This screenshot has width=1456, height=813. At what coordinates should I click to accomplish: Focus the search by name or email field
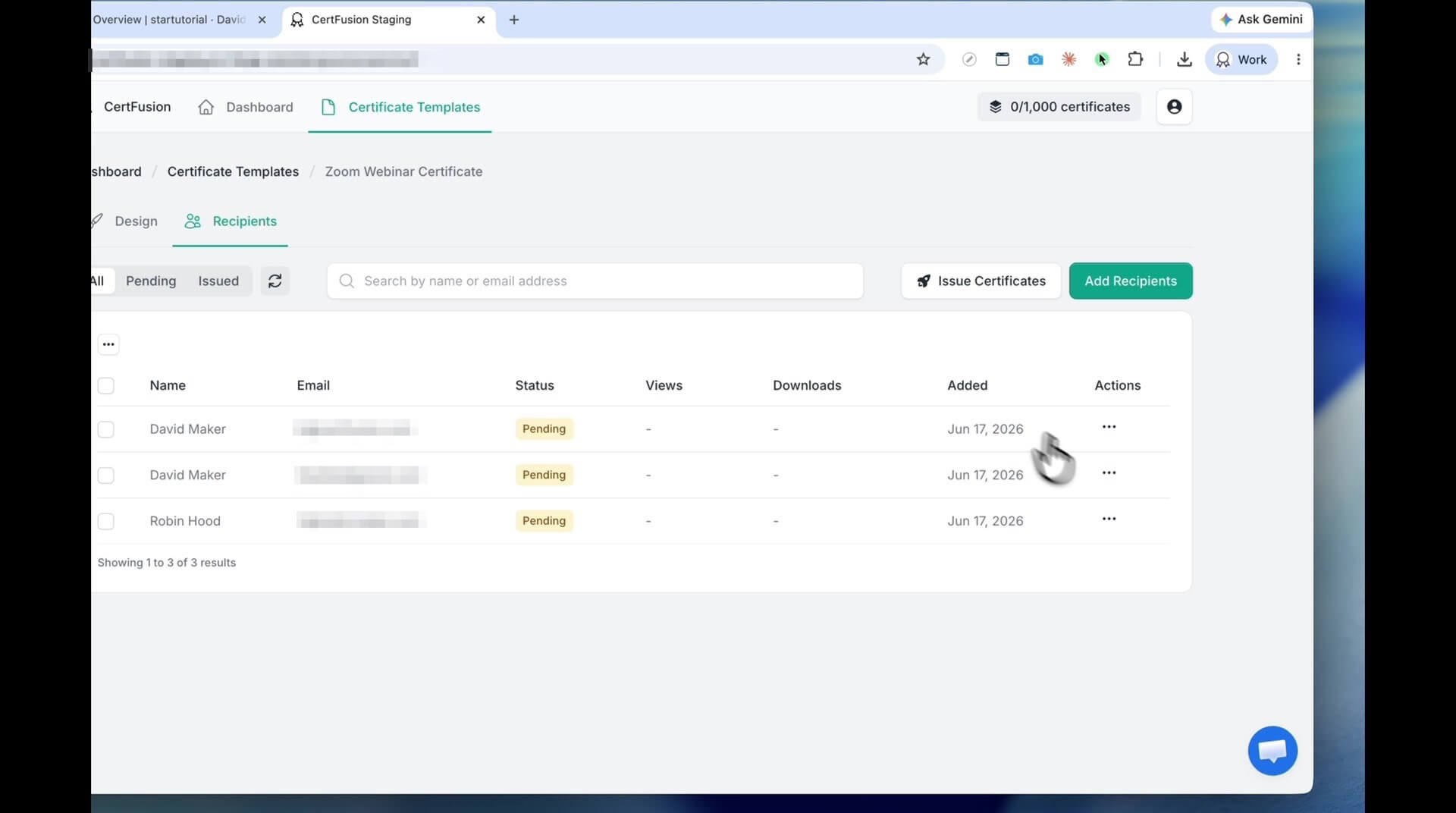click(x=595, y=281)
